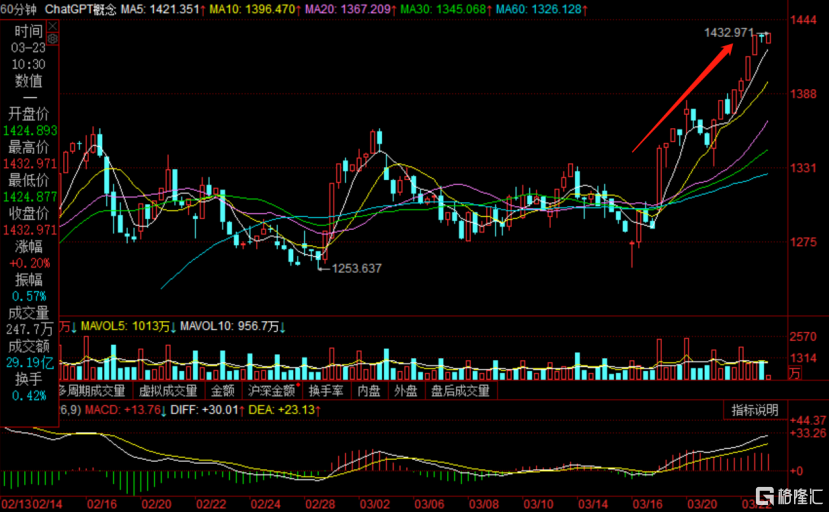The width and height of the screenshot is (830, 513).
Task: Click the Gelonghui logo watermark
Action: 789,497
